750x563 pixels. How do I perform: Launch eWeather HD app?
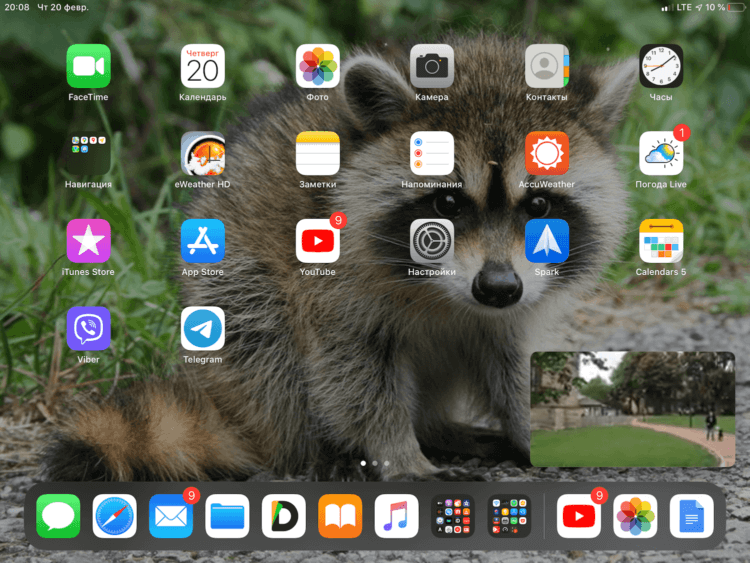(203, 154)
